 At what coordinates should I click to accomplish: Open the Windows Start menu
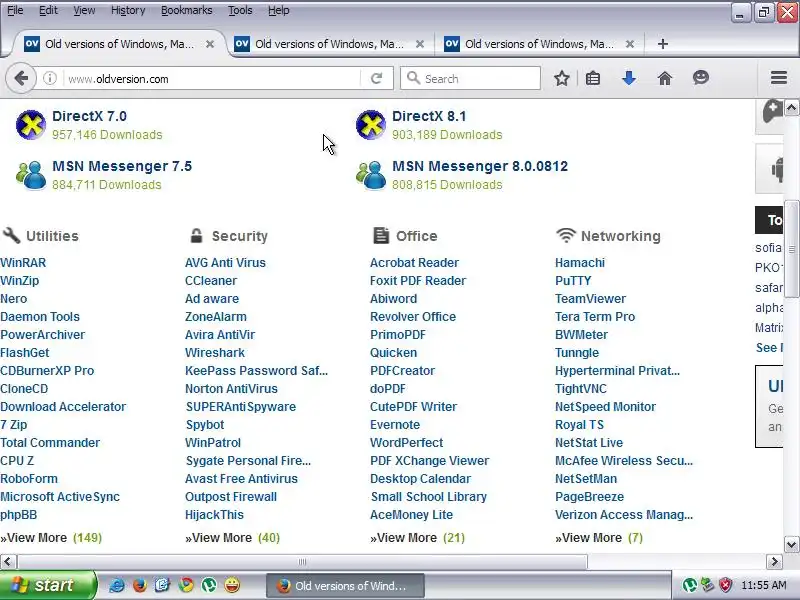pyautogui.click(x=47, y=585)
